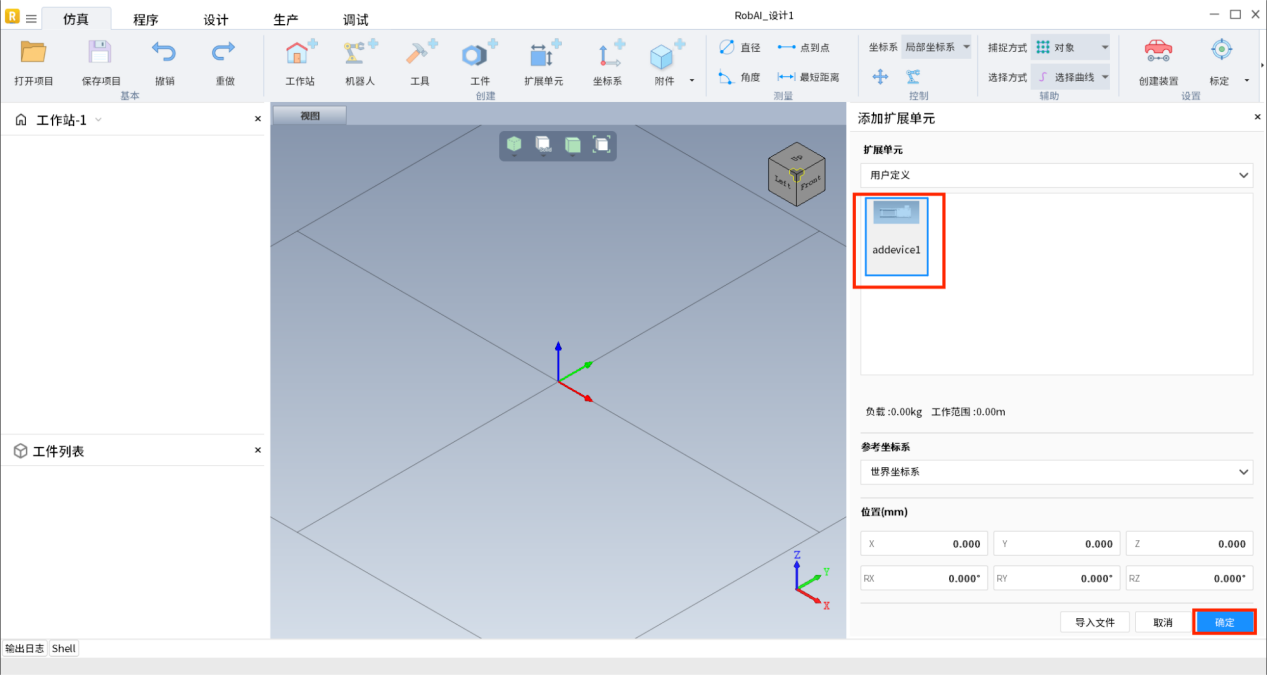Open the capture mode 对象 dropdown
This screenshot has width=1267, height=675.
point(1071,47)
